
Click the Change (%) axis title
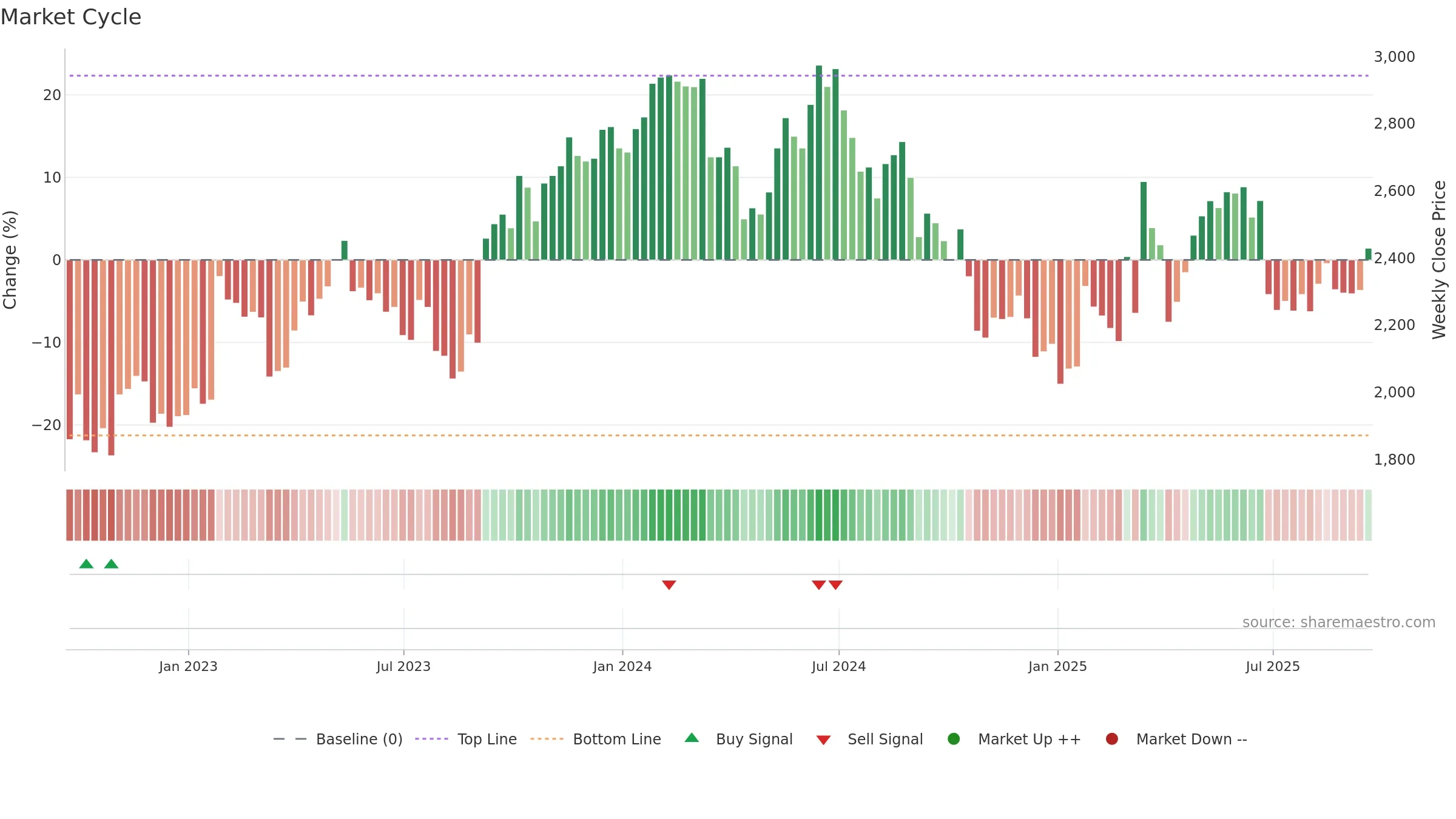coord(10,260)
